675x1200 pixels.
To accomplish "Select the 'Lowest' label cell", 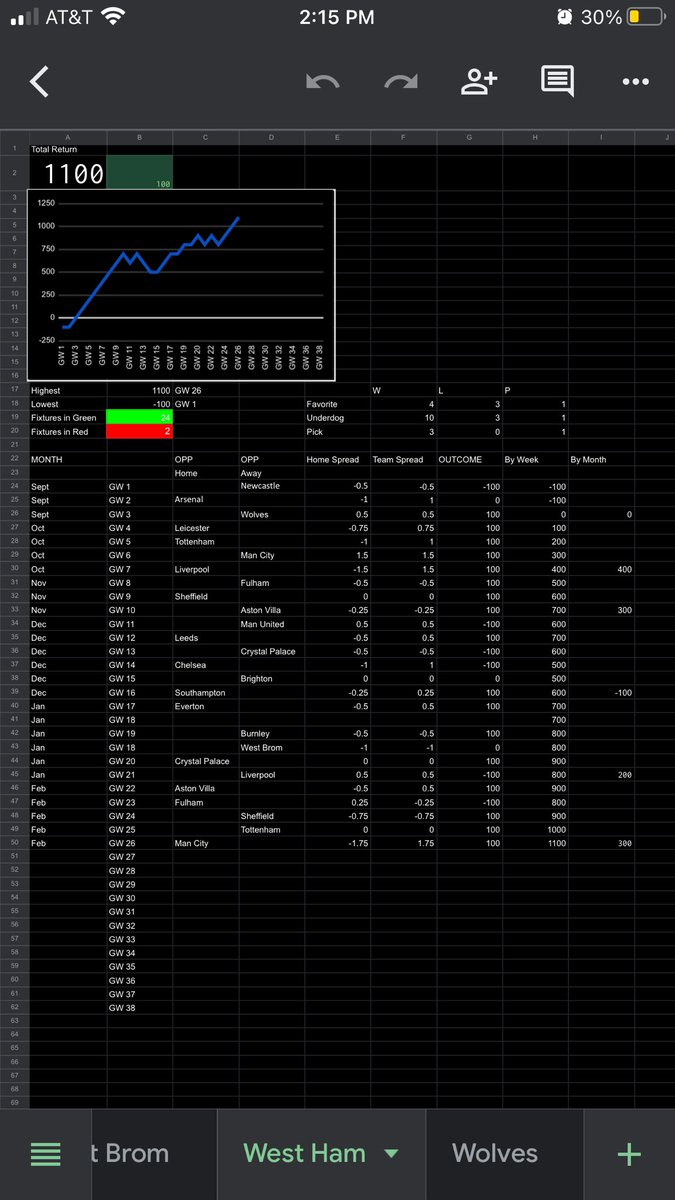I will coord(68,404).
